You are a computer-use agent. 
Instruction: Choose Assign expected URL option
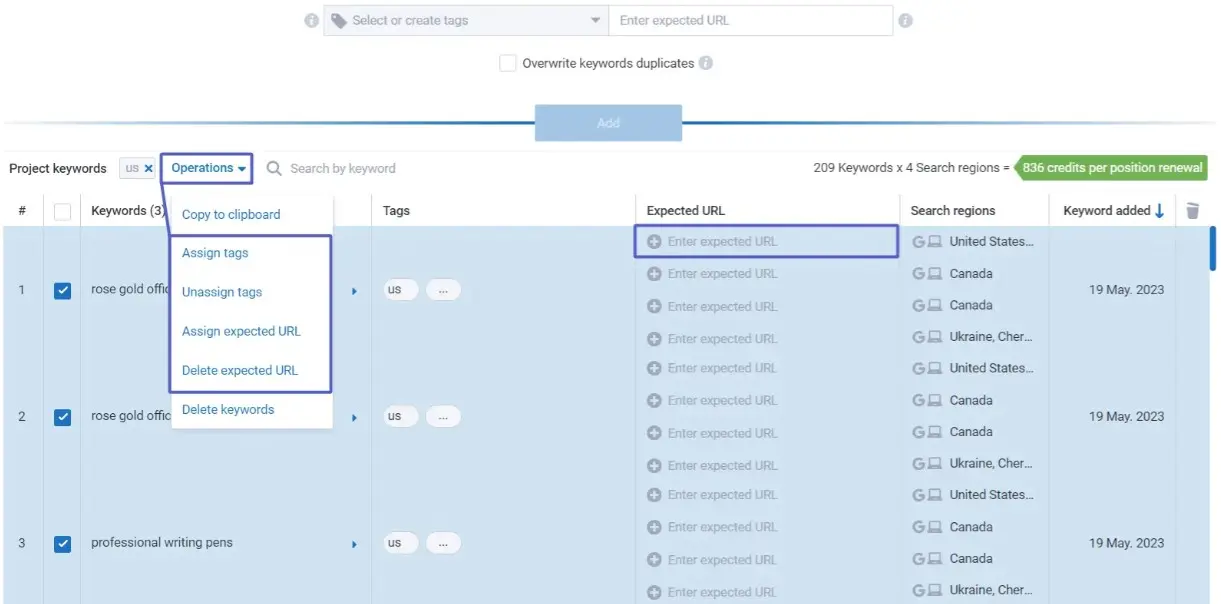pos(241,331)
